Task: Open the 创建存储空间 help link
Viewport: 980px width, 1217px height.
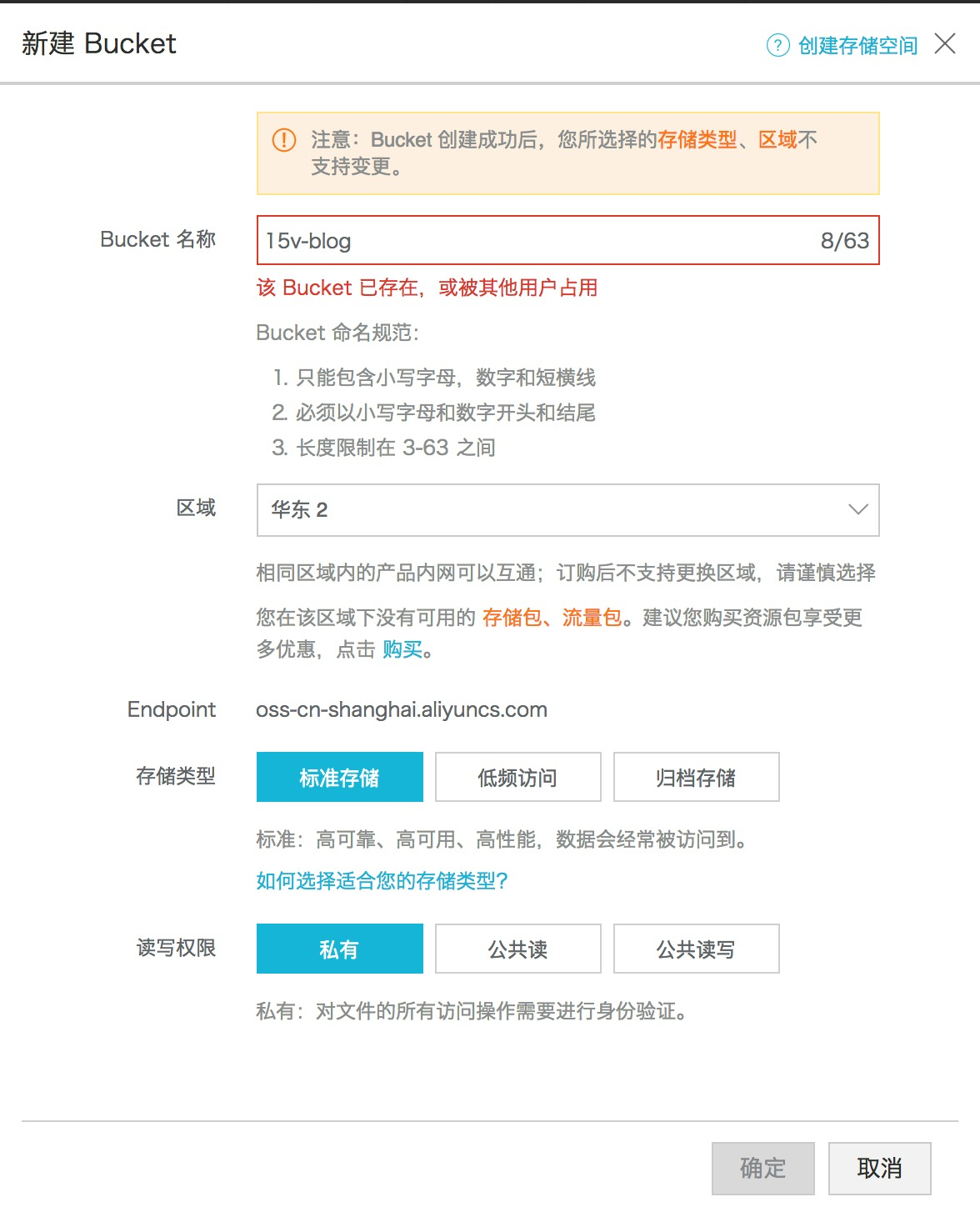Action: [857, 46]
